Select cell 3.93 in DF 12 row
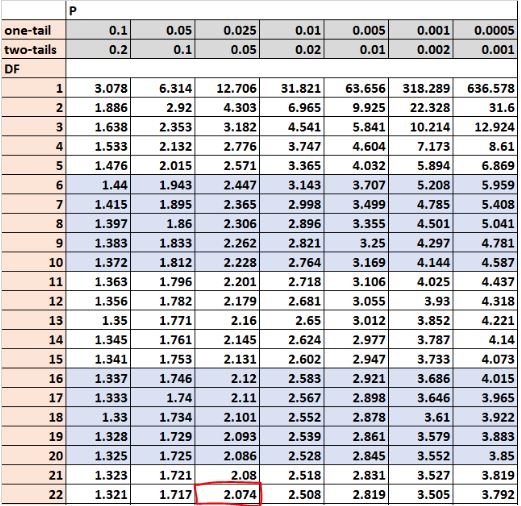Image resolution: width=521 pixels, height=506 pixels. pos(420,301)
